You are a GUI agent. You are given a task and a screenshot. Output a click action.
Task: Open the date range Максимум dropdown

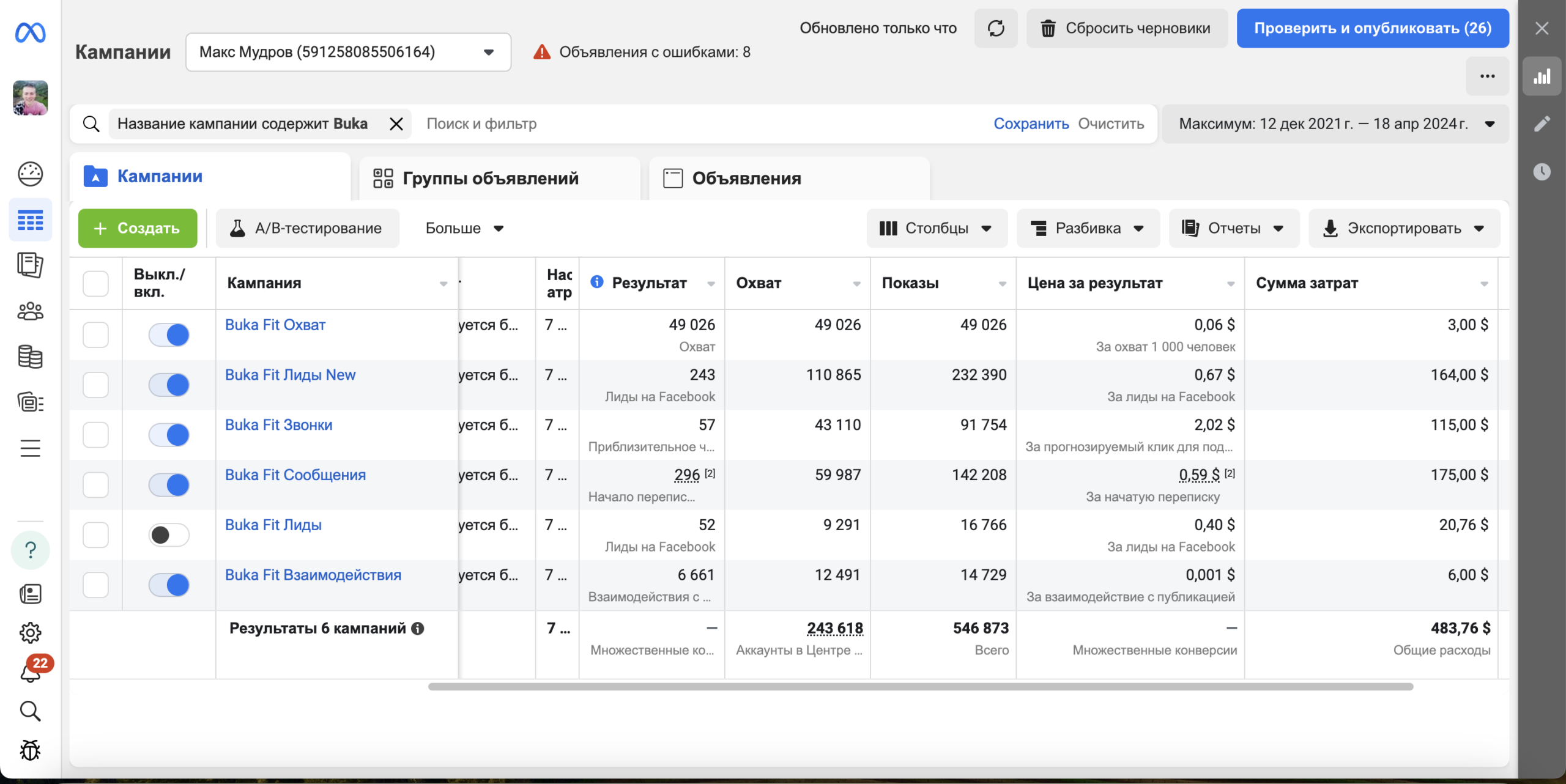1335,124
